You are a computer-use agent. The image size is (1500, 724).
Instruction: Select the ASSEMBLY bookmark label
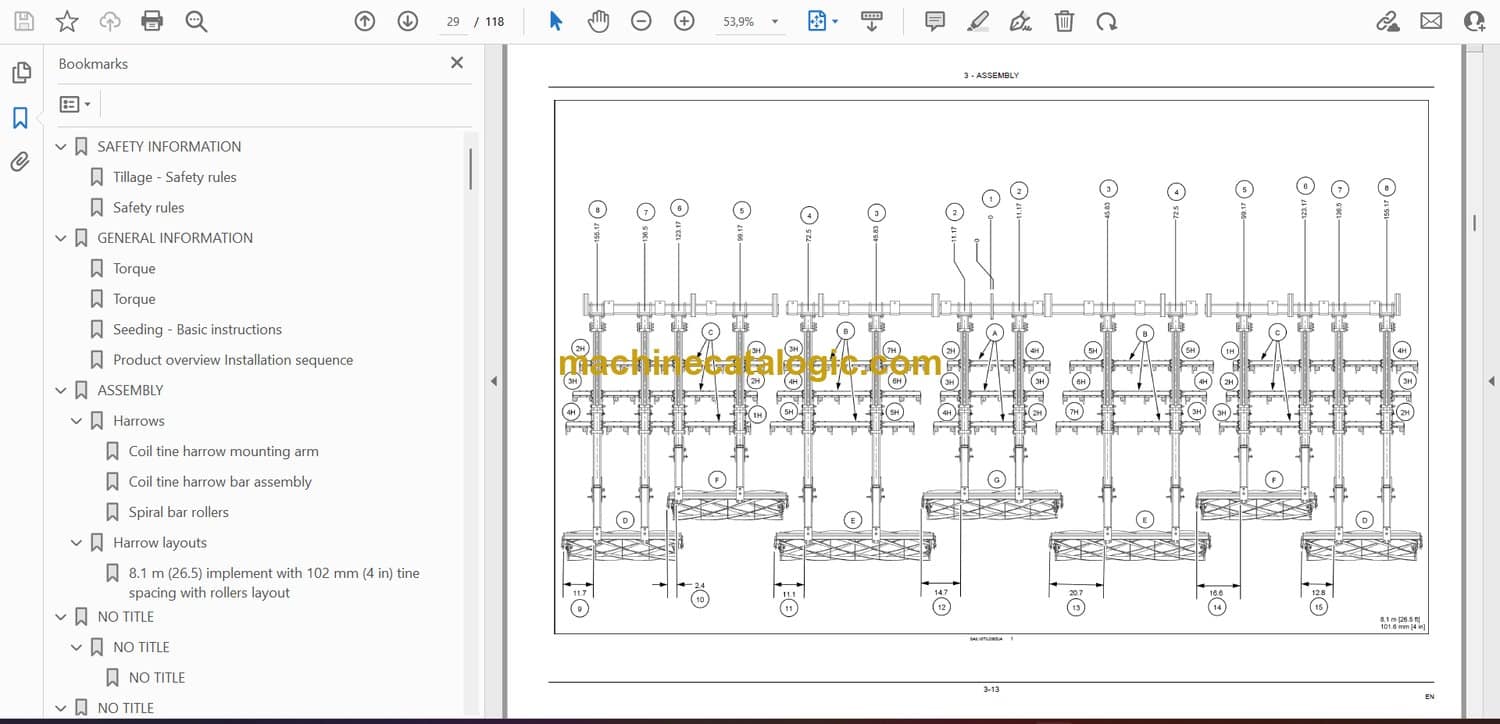130,391
